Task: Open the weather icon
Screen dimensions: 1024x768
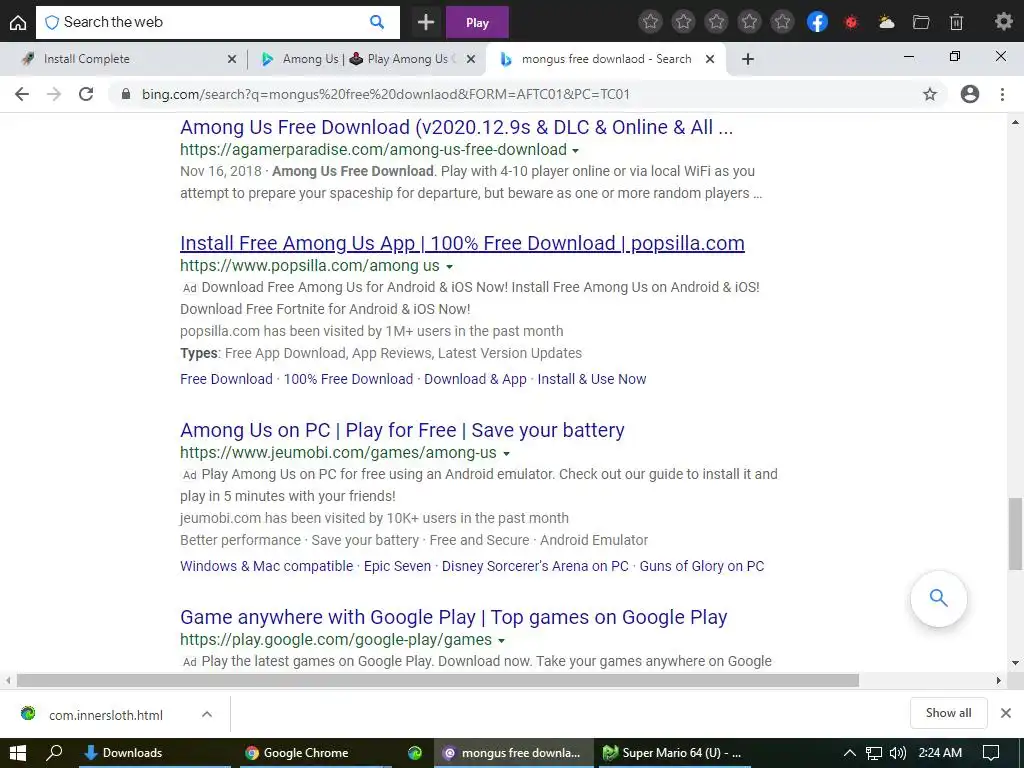Action: point(886,23)
